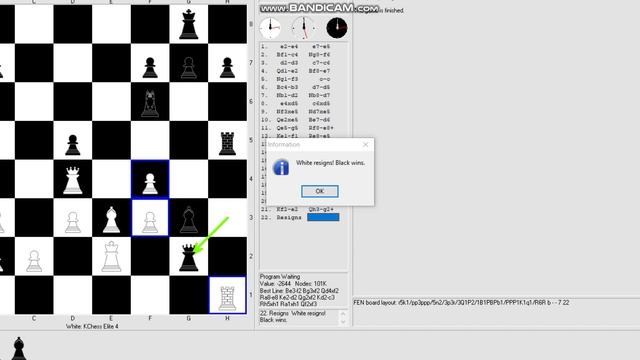Select move 3 white d2-d3
The width and height of the screenshot is (640, 360).
[289, 63]
